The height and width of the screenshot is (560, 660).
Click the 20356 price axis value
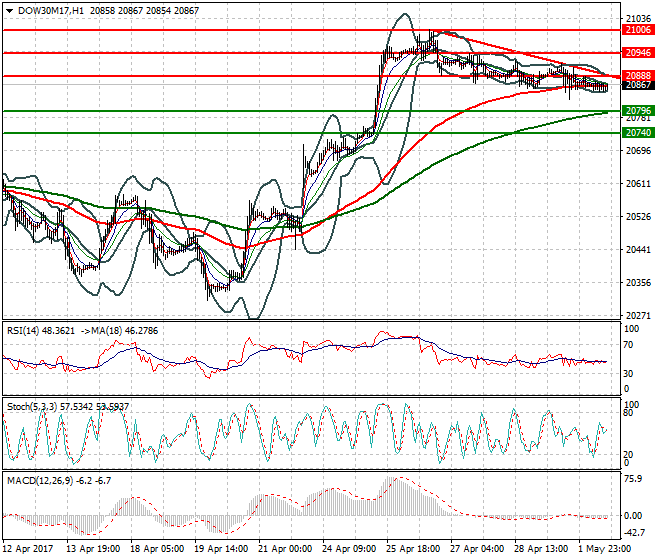(x=638, y=283)
